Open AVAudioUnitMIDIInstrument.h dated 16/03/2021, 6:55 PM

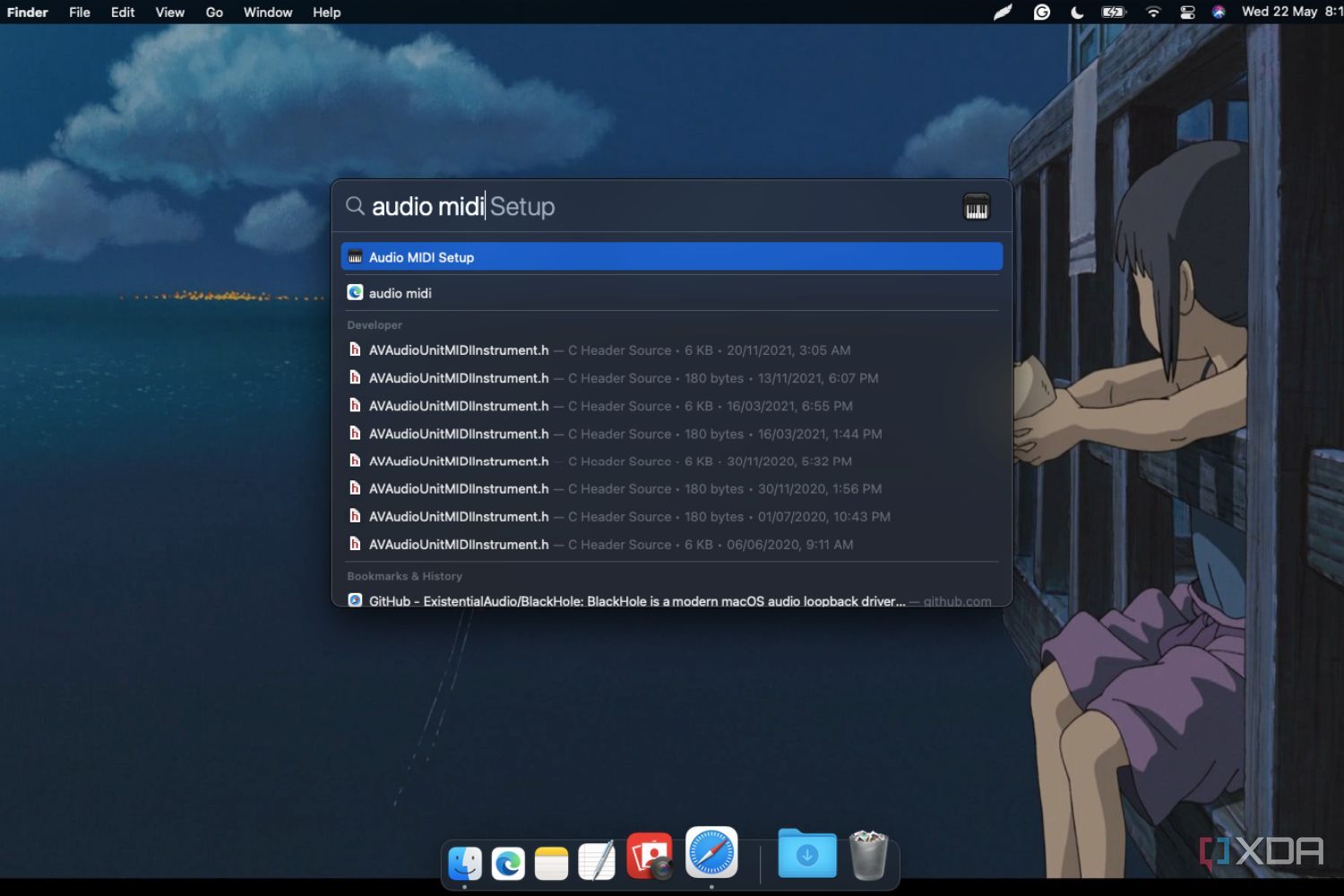tap(671, 406)
